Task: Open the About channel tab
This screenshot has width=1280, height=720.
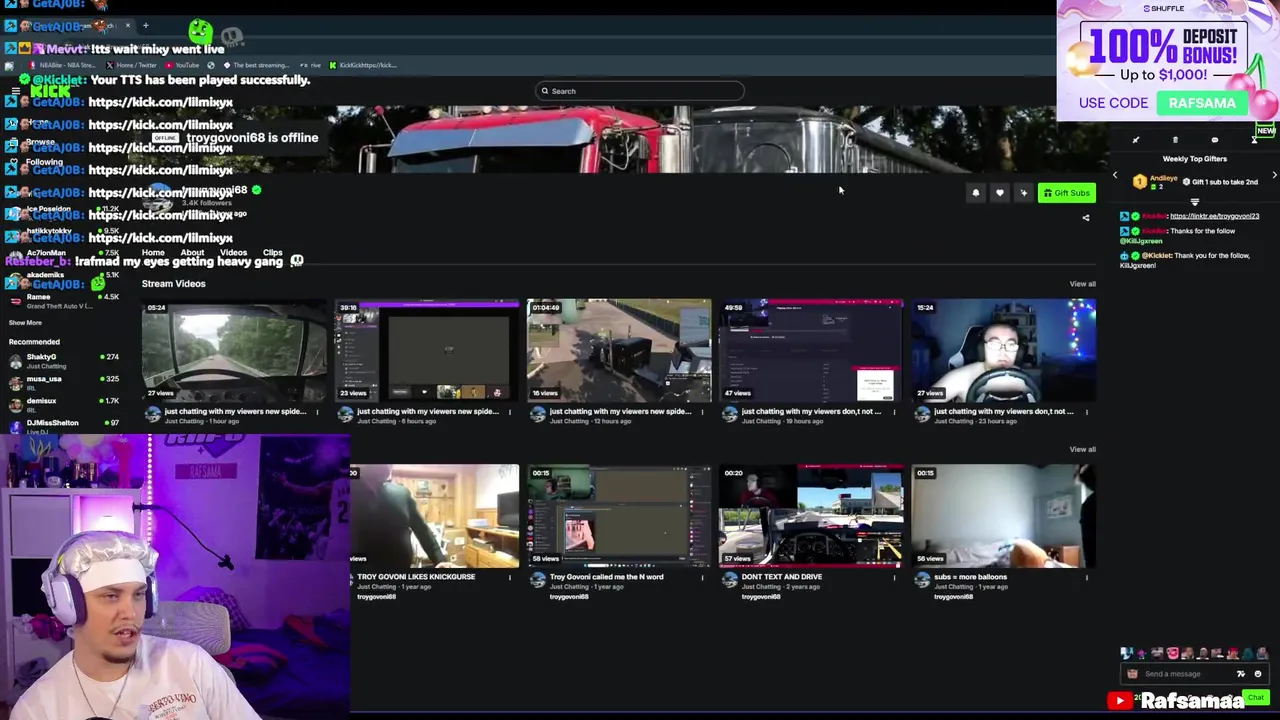Action: 192,253
